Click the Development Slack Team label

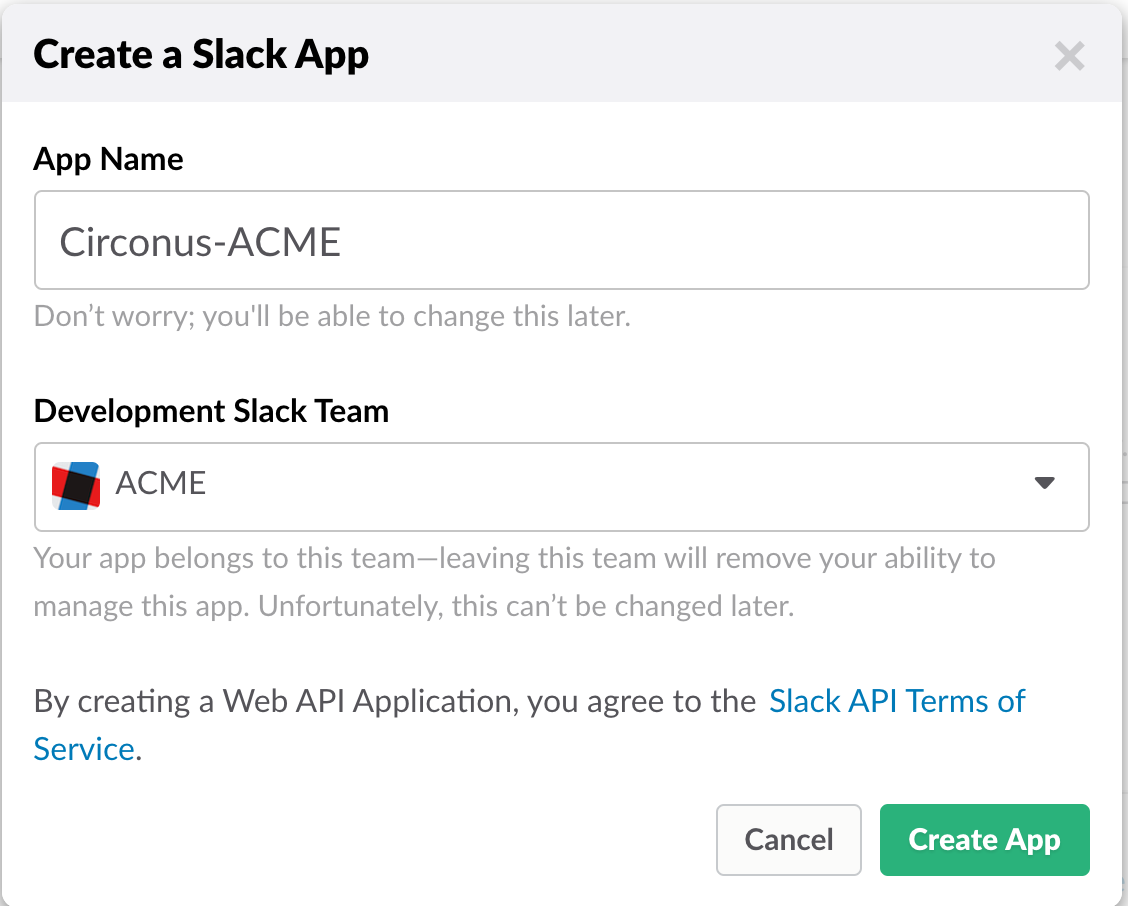coord(211,411)
